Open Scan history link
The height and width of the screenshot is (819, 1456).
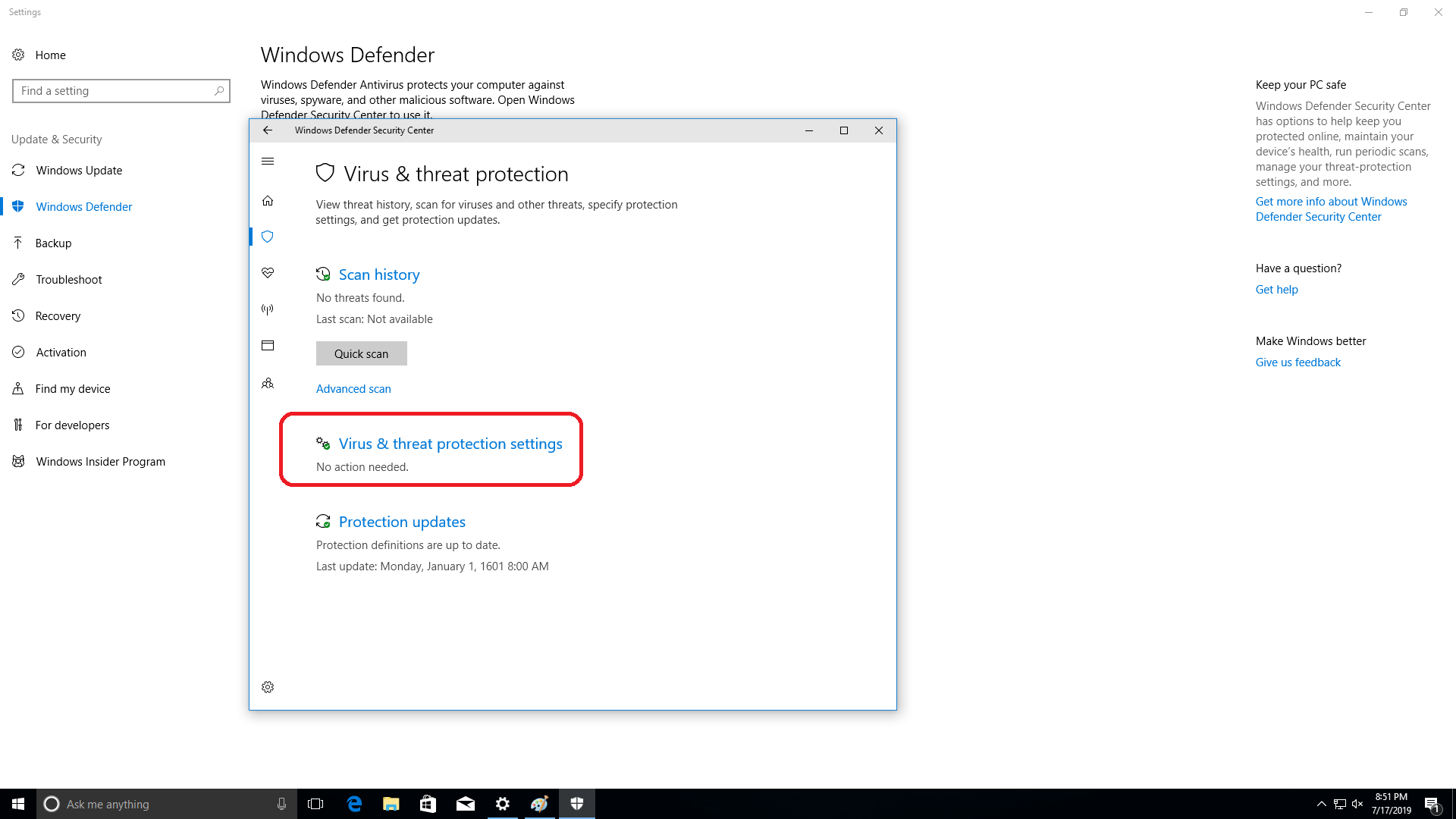point(379,275)
